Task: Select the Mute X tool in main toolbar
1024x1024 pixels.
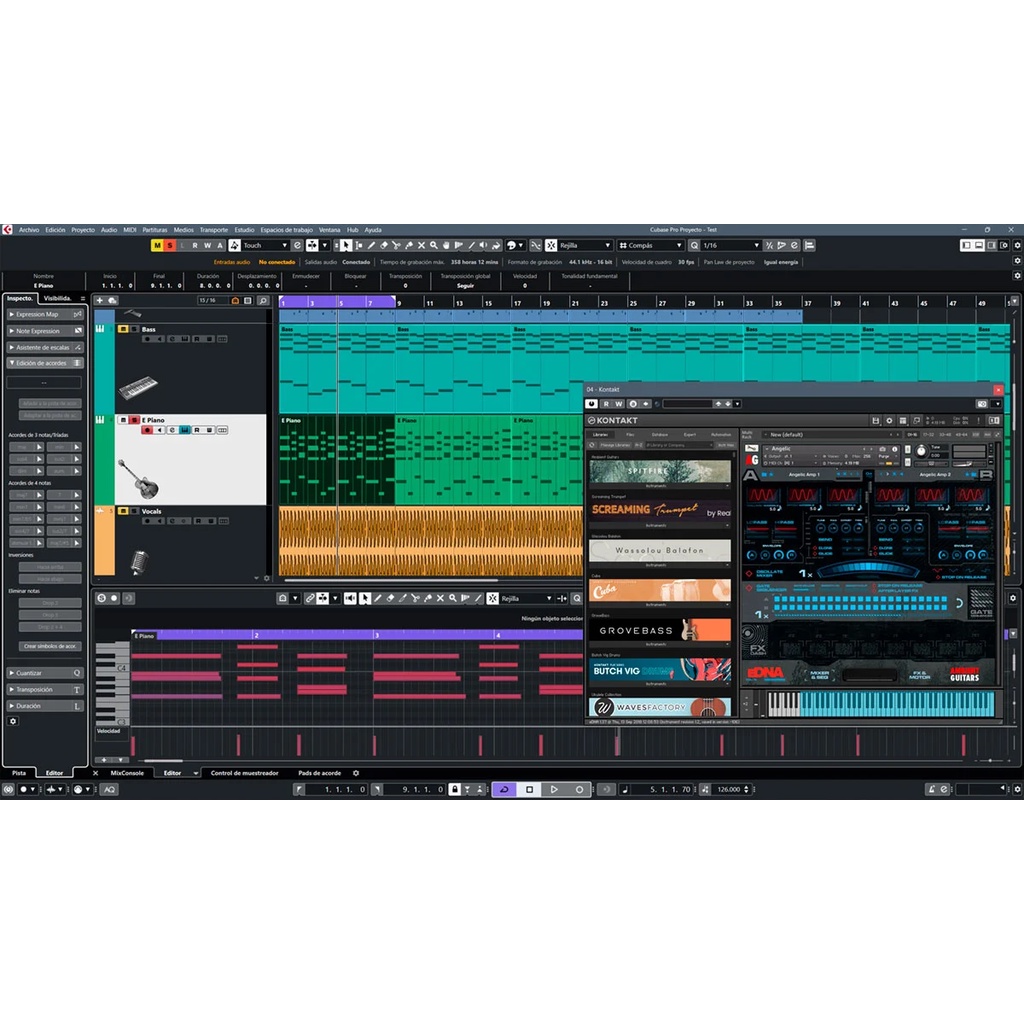Action: tap(421, 246)
